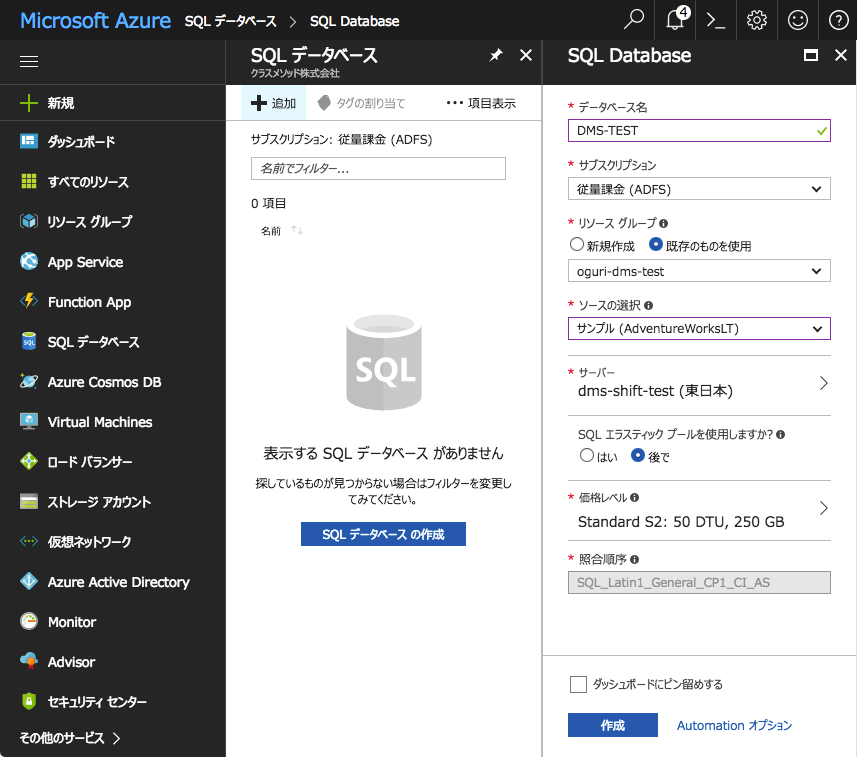Open the Cloud Shell icon in top bar
This screenshot has height=757, width=857.
click(x=716, y=19)
